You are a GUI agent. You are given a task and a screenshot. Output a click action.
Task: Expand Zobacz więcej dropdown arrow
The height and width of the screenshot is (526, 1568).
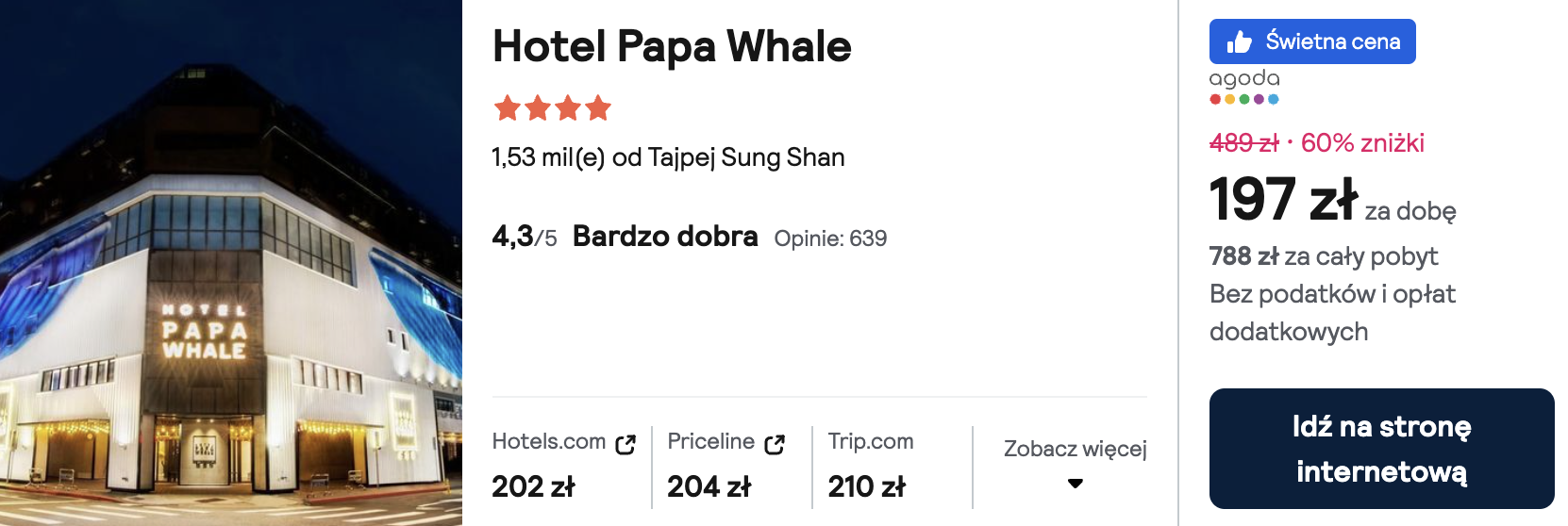(1075, 484)
